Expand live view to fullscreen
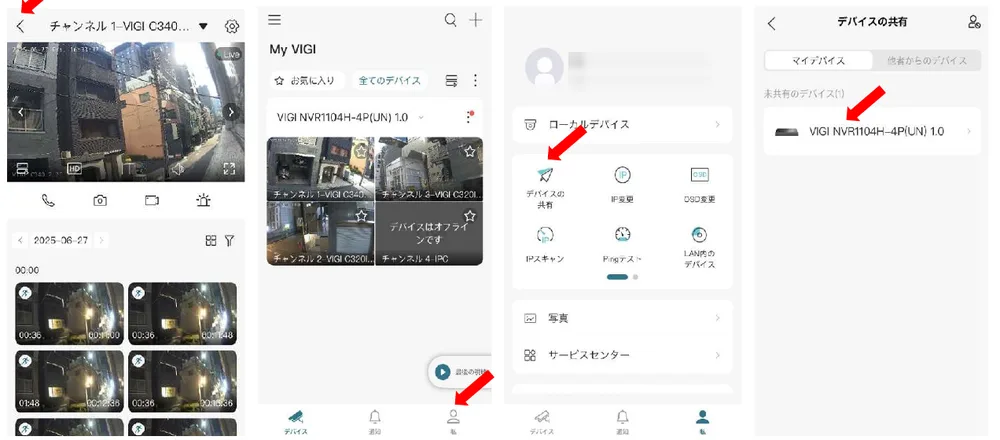This screenshot has height=440, width=1000. (x=230, y=169)
